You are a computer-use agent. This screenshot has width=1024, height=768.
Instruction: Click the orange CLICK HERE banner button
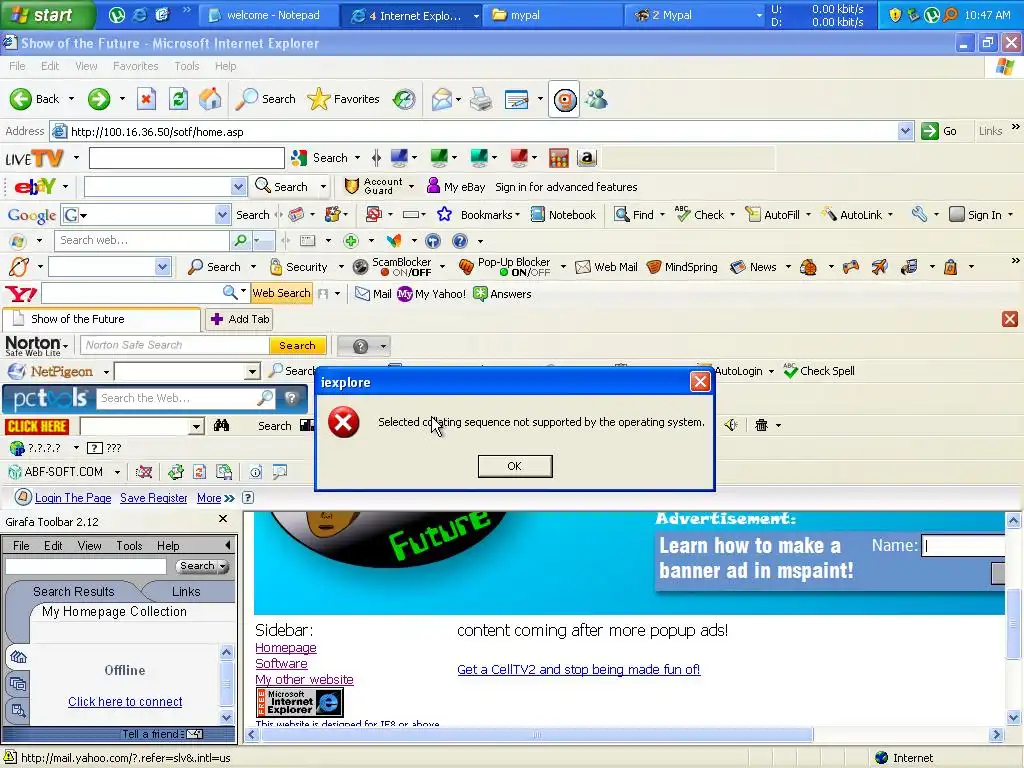click(x=37, y=426)
